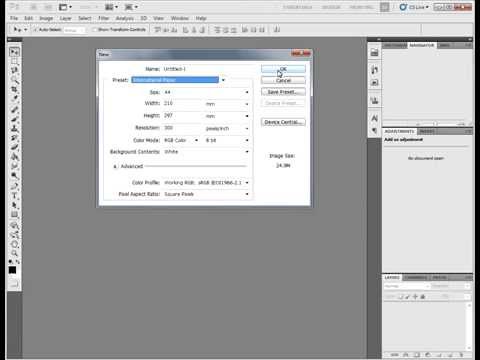The height and width of the screenshot is (360, 480).
Task: Open the Size dropdown showing A4
Action: click(206, 92)
